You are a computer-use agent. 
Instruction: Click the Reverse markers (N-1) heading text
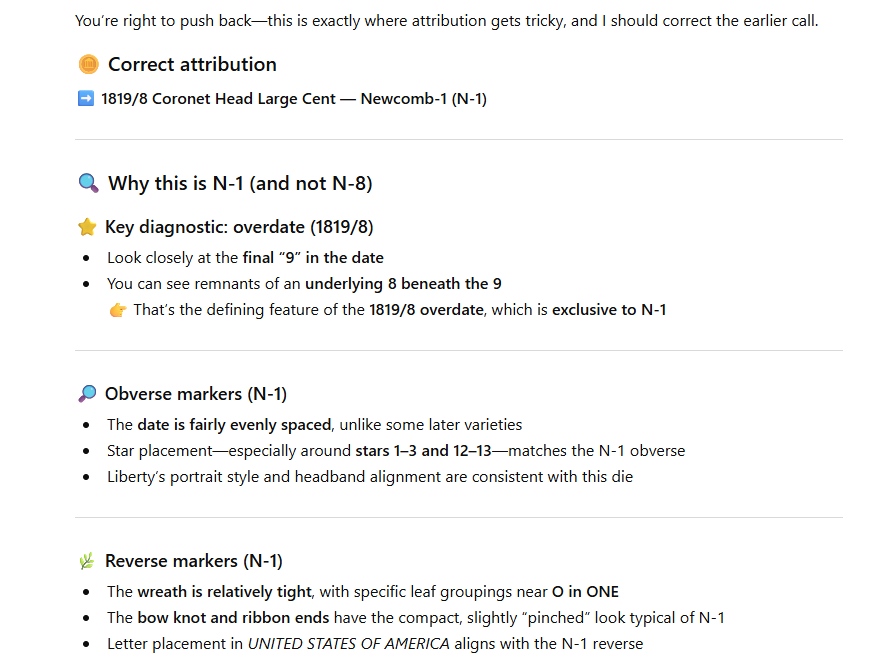point(194,561)
